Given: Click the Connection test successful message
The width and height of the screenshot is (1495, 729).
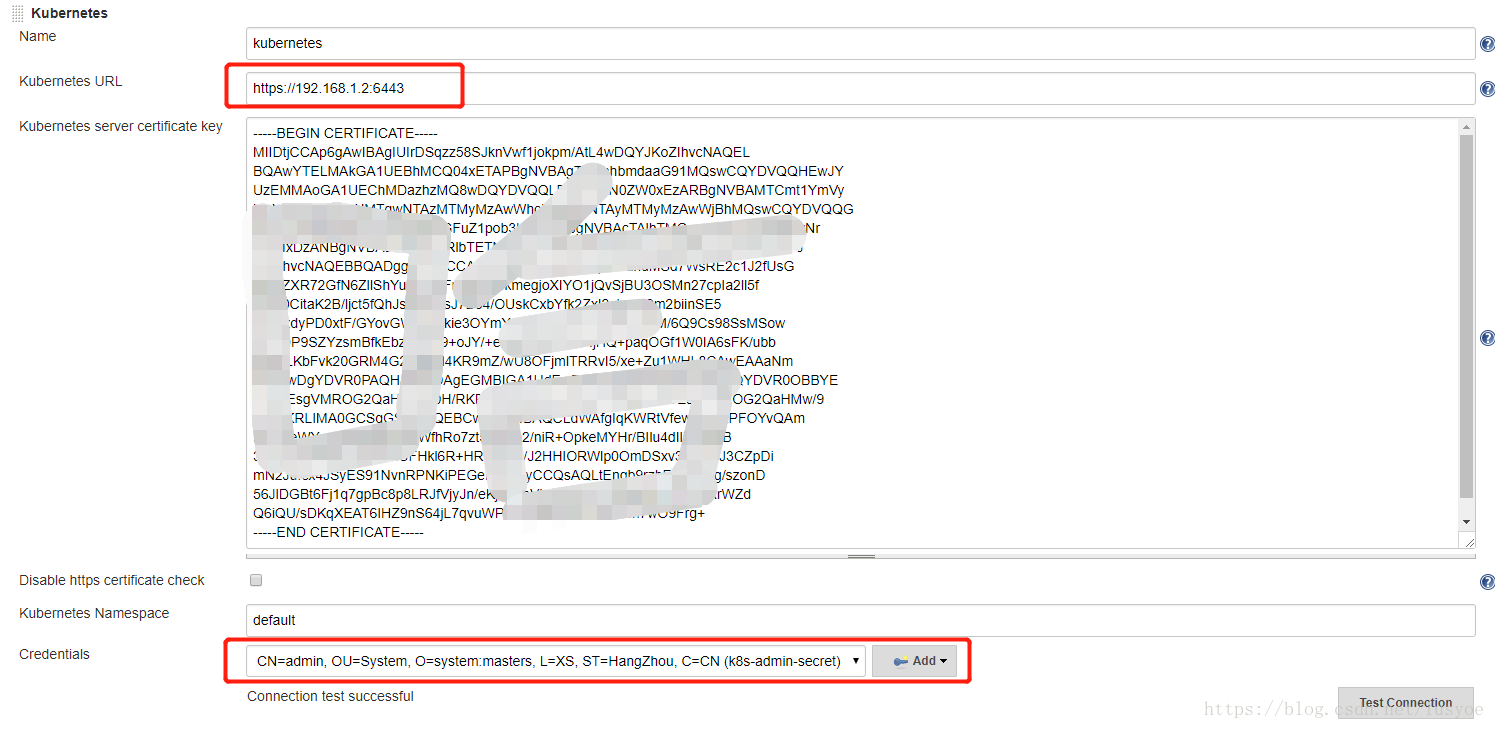Looking at the screenshot, I should [330, 696].
